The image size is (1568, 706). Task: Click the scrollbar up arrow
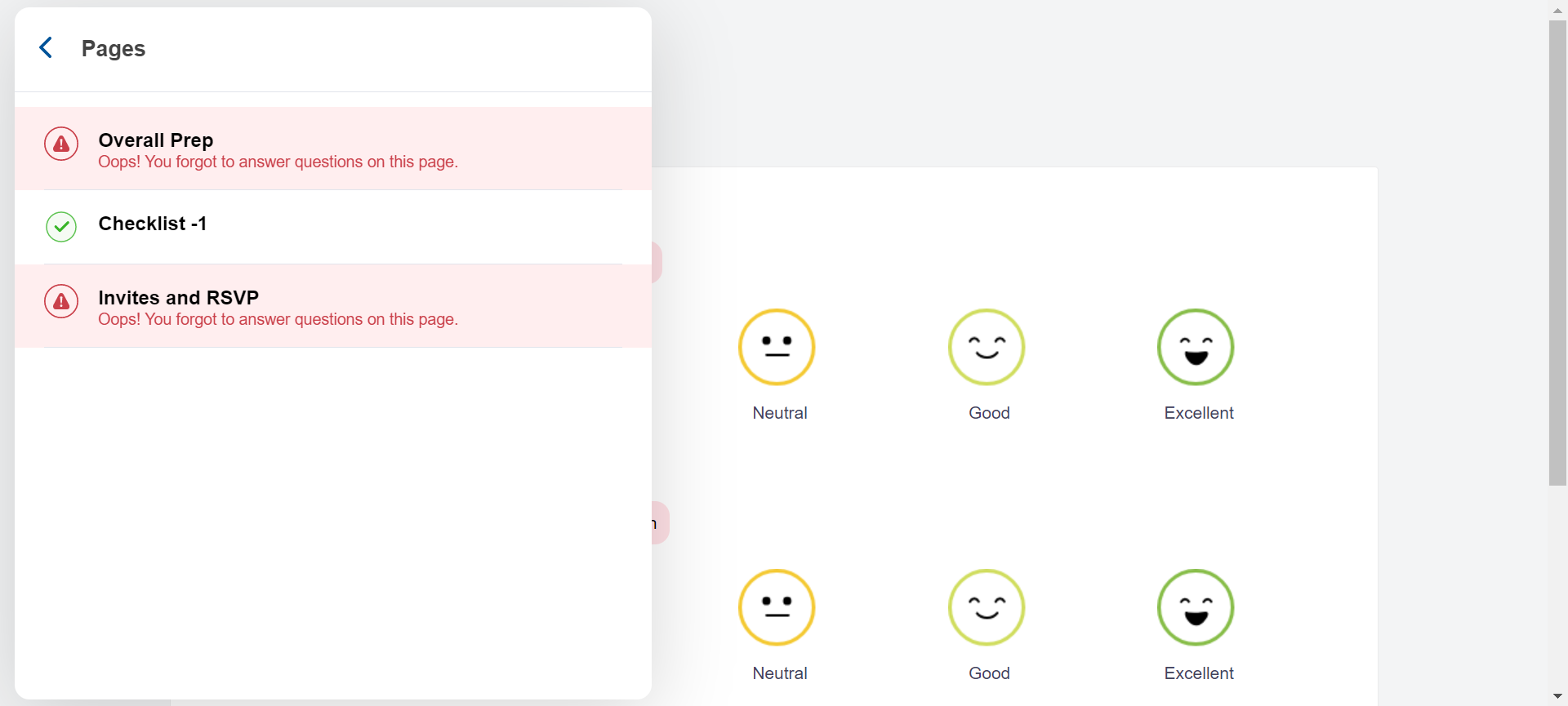pos(1557,10)
